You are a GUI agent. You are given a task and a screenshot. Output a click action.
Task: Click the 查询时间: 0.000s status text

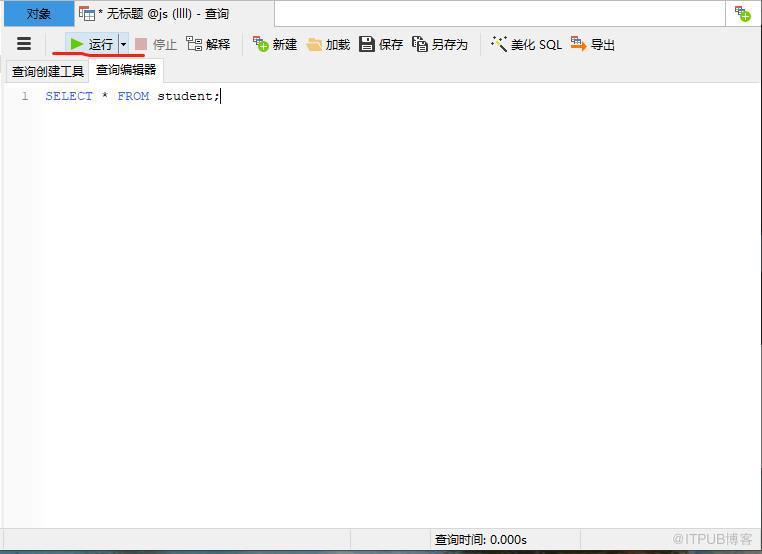481,539
